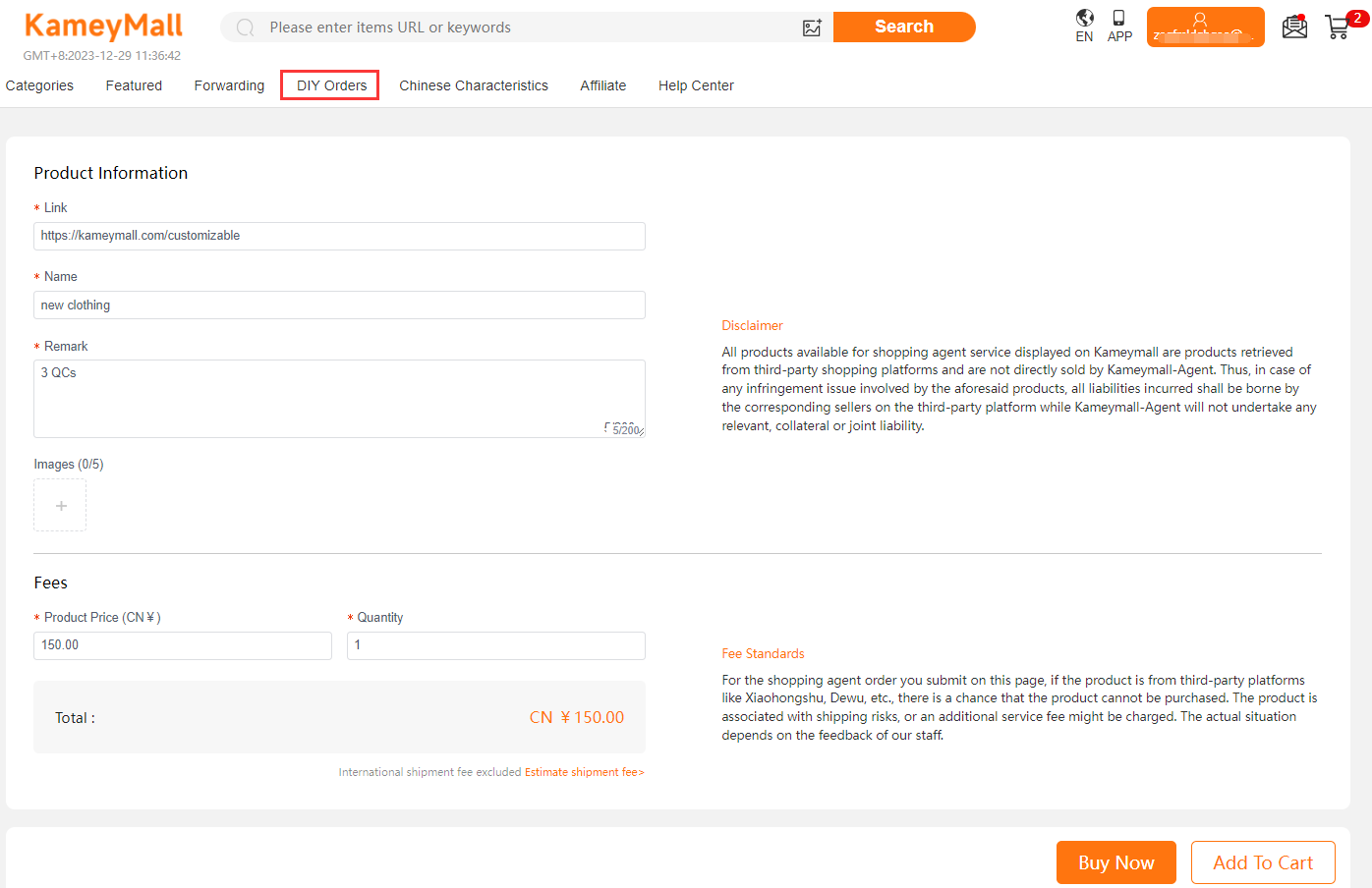Add an image with plus box
The height and width of the screenshot is (888, 1372).
60,505
